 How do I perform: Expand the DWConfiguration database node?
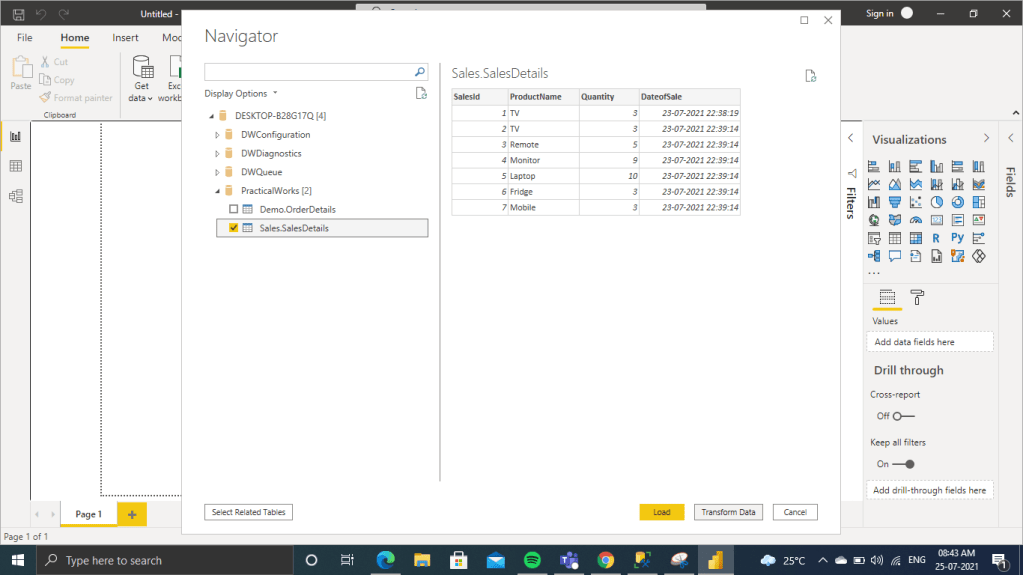pyautogui.click(x=217, y=135)
